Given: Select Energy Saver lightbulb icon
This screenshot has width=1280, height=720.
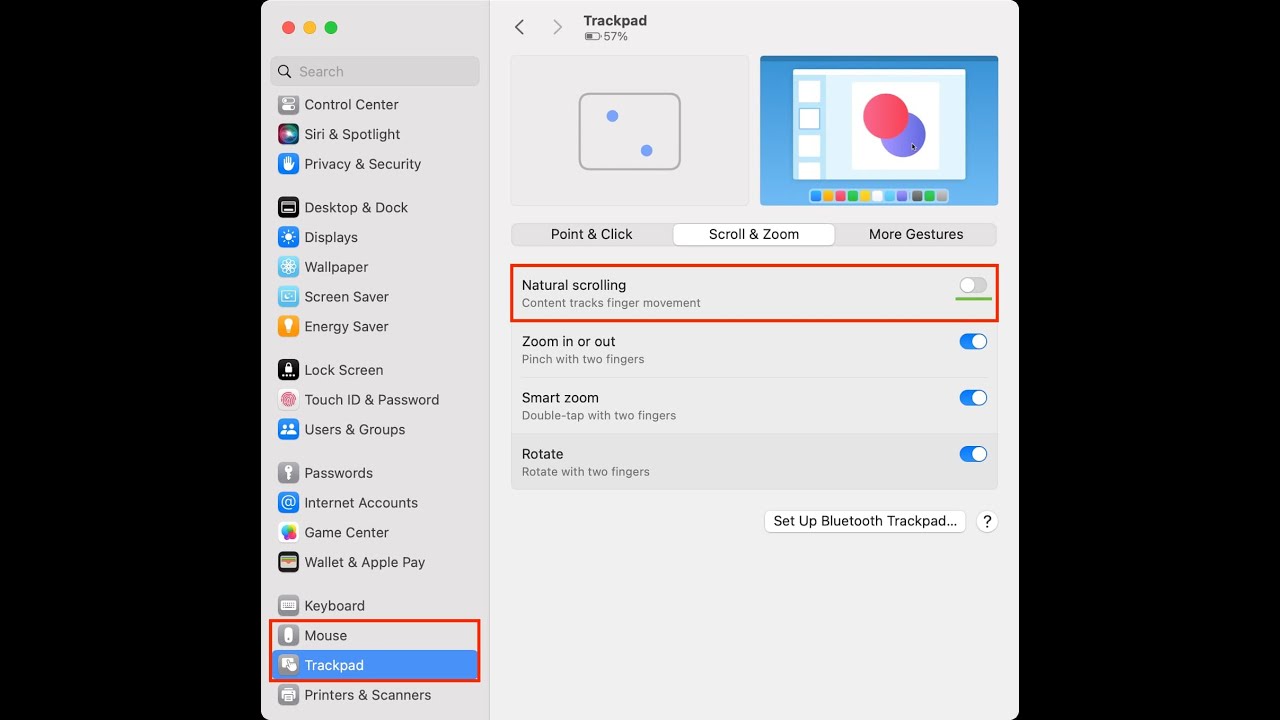Looking at the screenshot, I should (289, 326).
